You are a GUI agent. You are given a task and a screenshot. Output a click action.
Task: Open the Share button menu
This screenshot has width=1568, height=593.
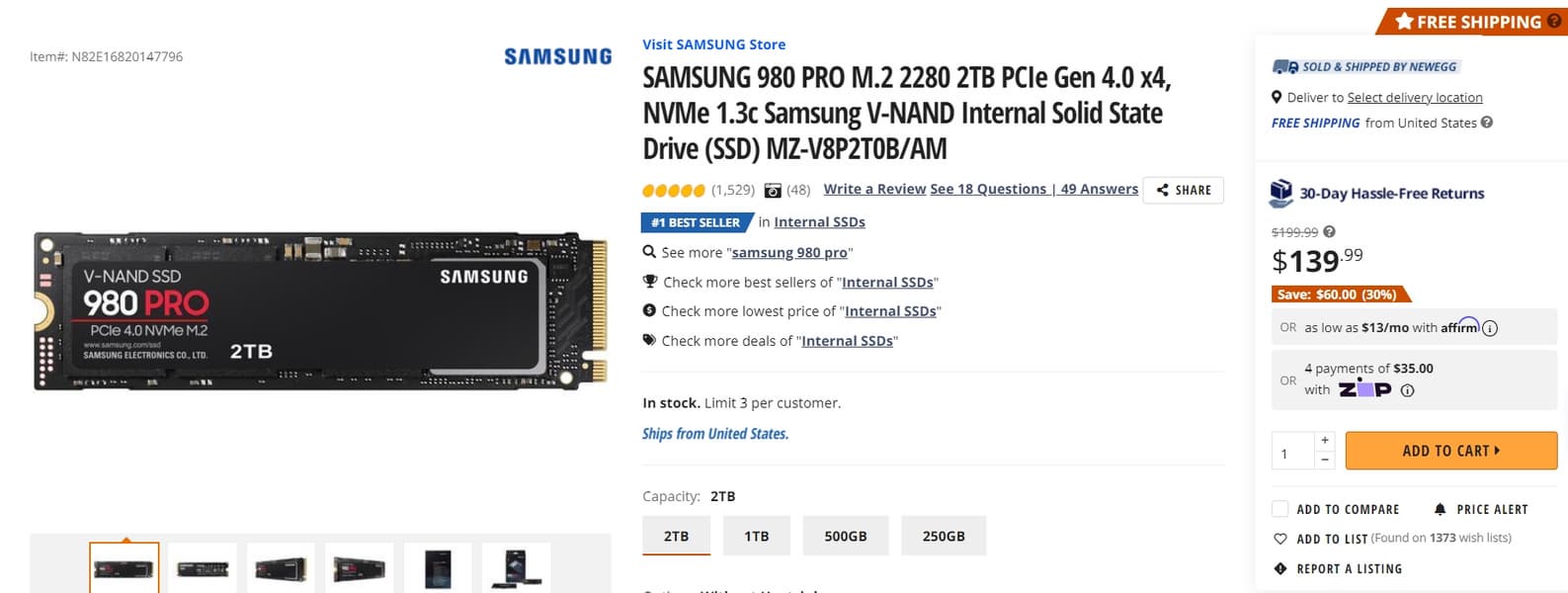pyautogui.click(x=1183, y=190)
